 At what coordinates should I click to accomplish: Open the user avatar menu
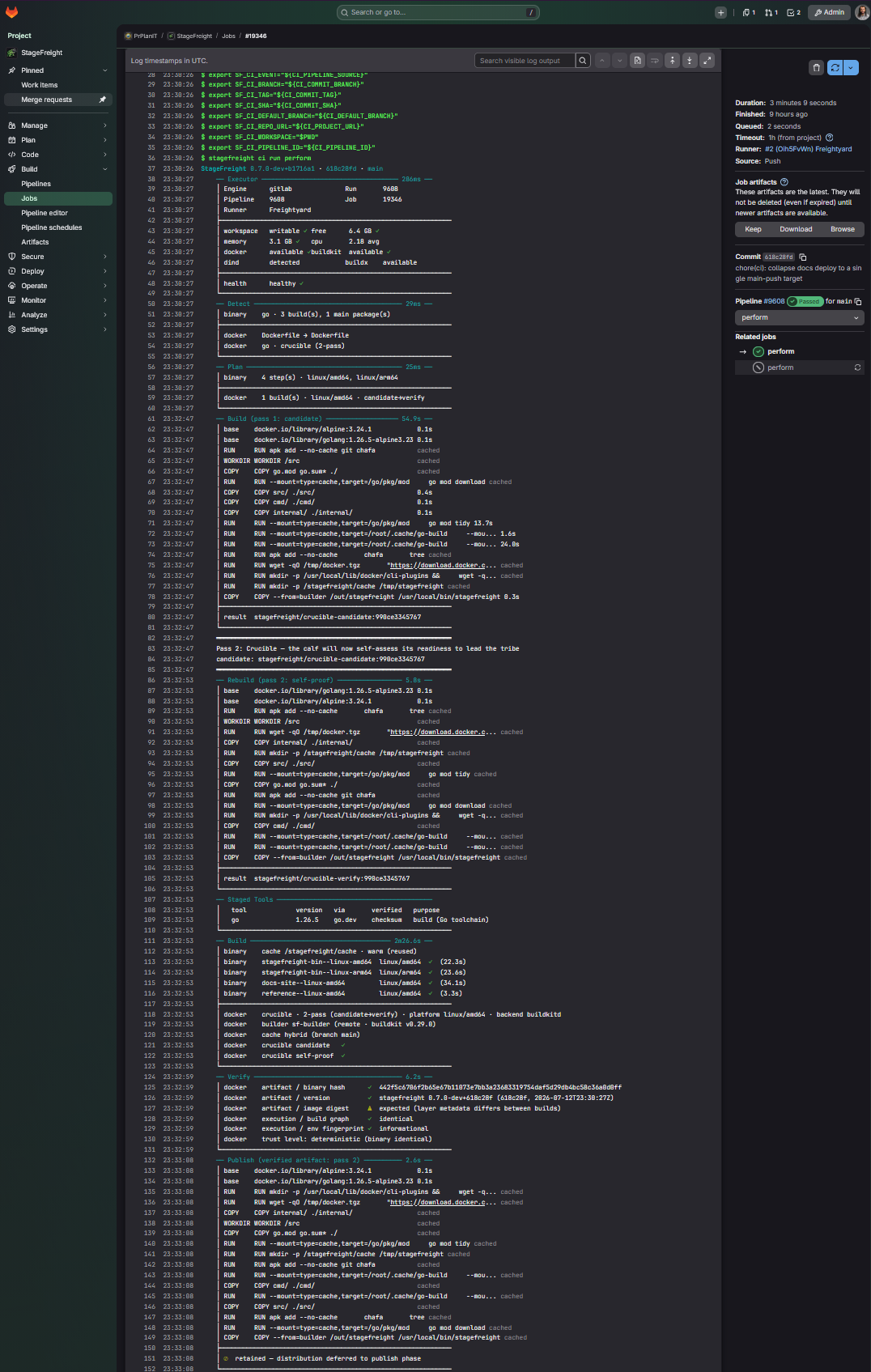tap(861, 12)
